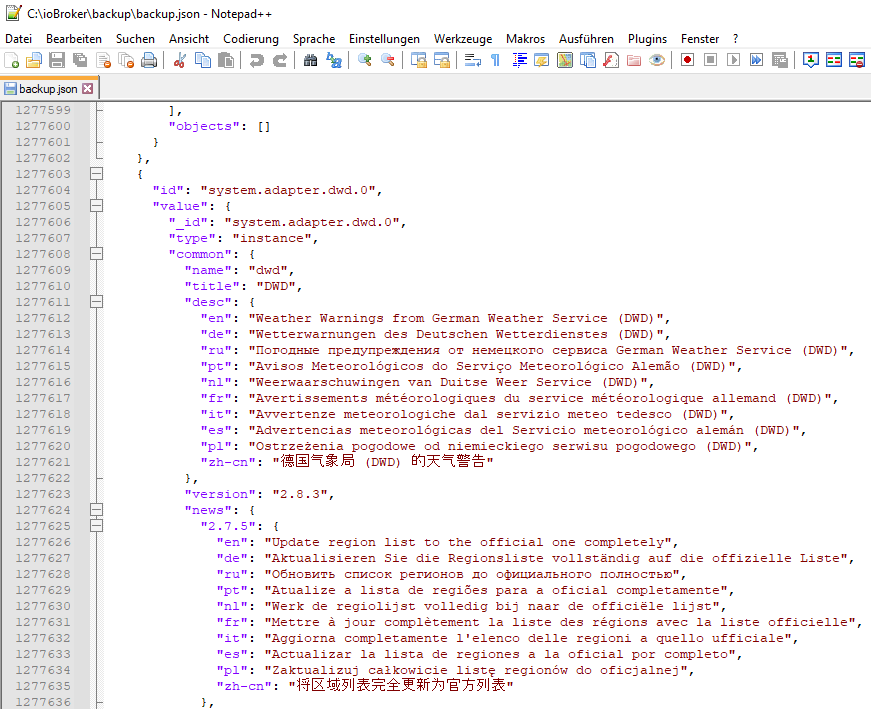
Task: Print the document with the printer icon
Action: (149, 60)
